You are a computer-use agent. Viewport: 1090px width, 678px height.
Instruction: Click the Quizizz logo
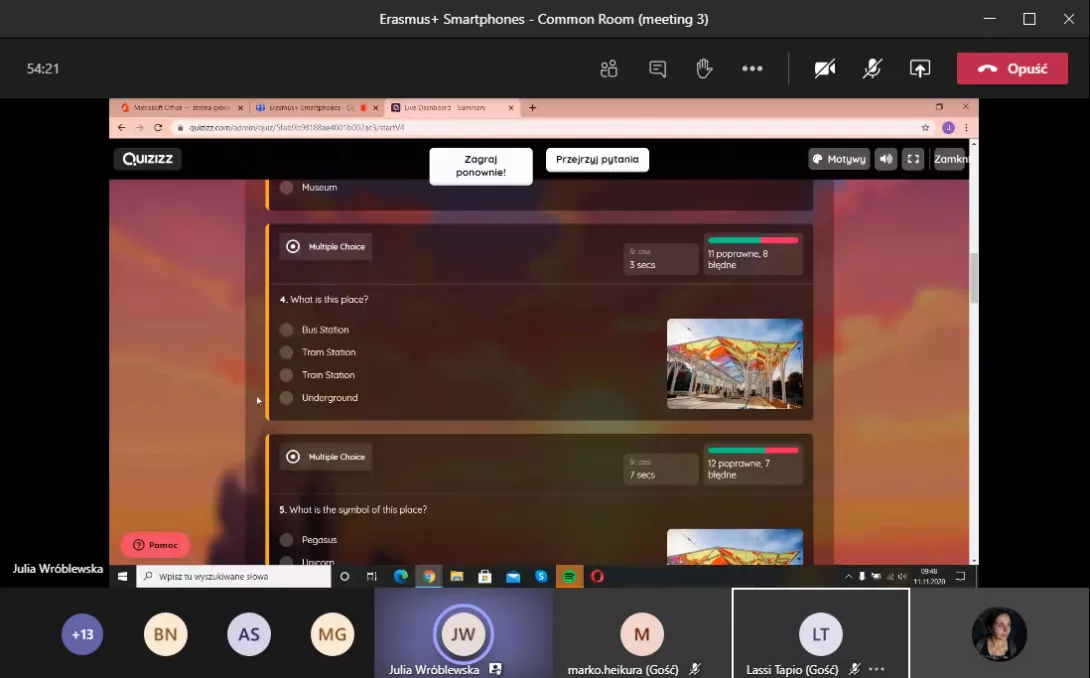coord(148,159)
